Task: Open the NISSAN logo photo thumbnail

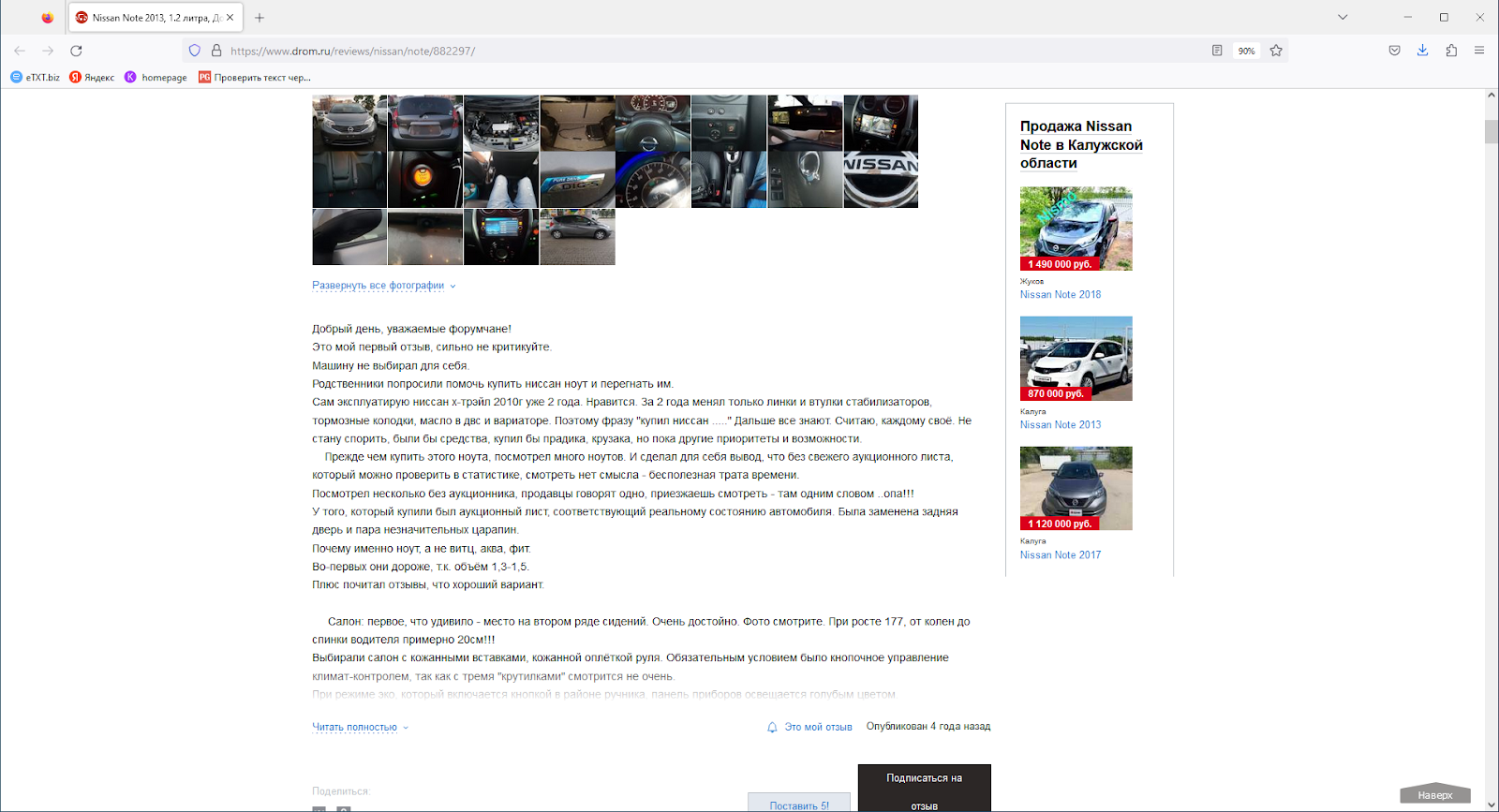Action: (x=881, y=180)
